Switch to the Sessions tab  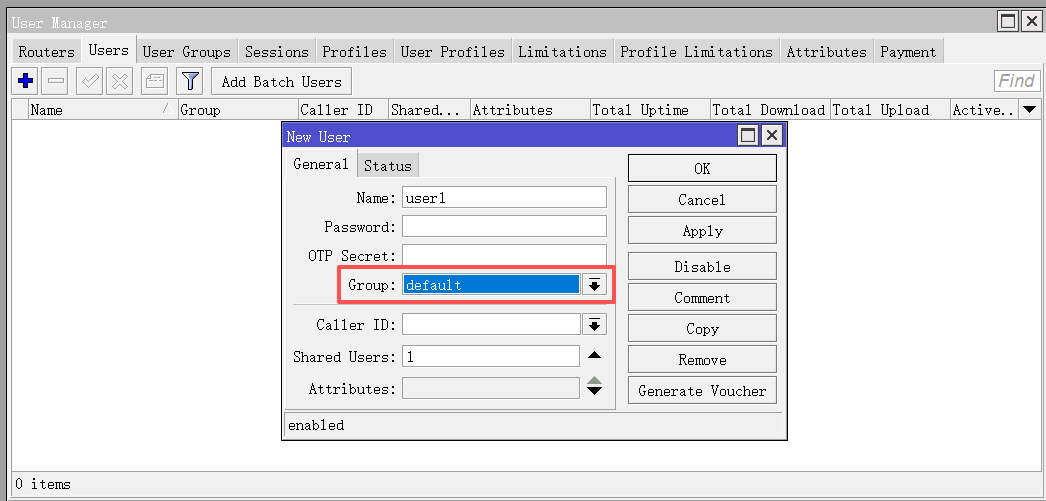276,52
